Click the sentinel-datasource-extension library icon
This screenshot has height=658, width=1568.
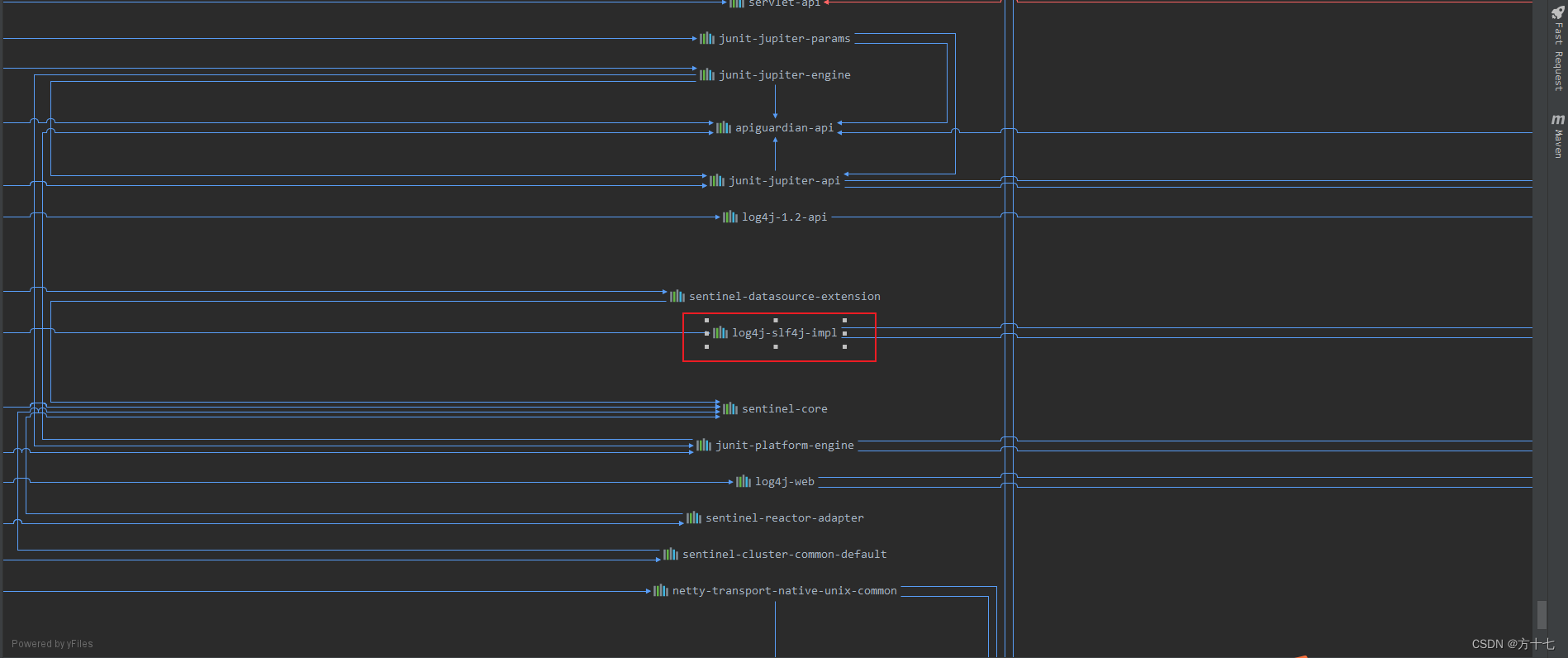(x=677, y=296)
